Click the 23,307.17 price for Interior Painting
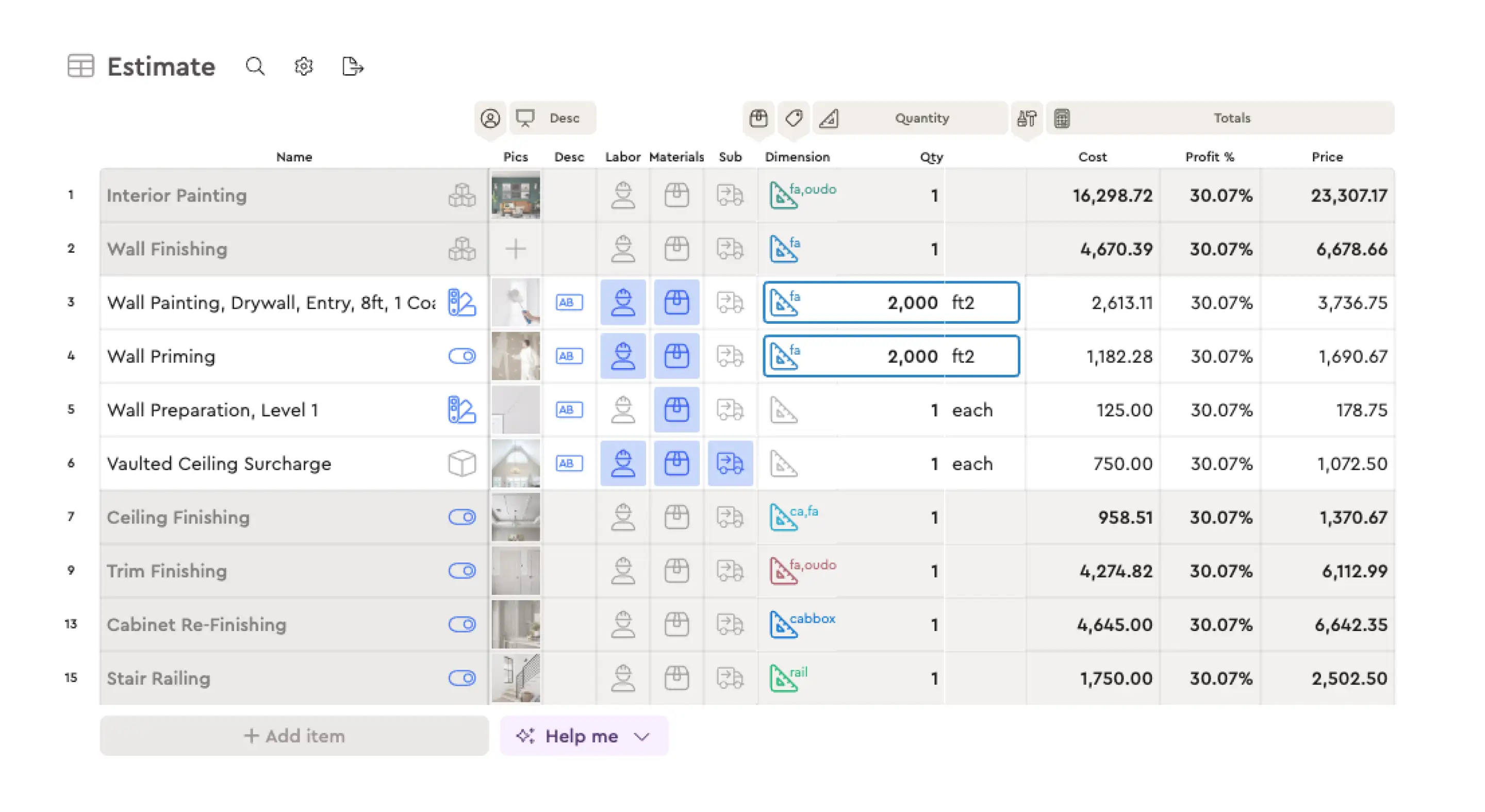This screenshot has height=812, width=1485. [1349, 195]
